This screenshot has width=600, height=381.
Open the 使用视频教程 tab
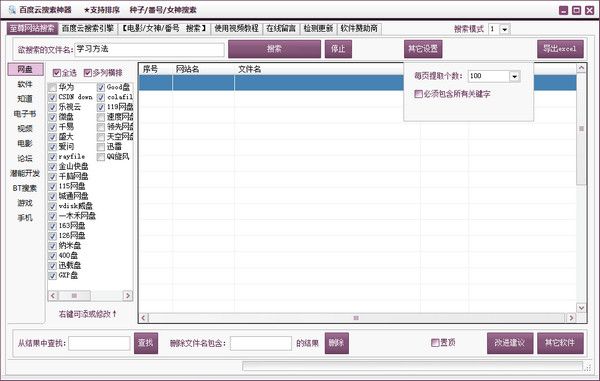pos(236,28)
